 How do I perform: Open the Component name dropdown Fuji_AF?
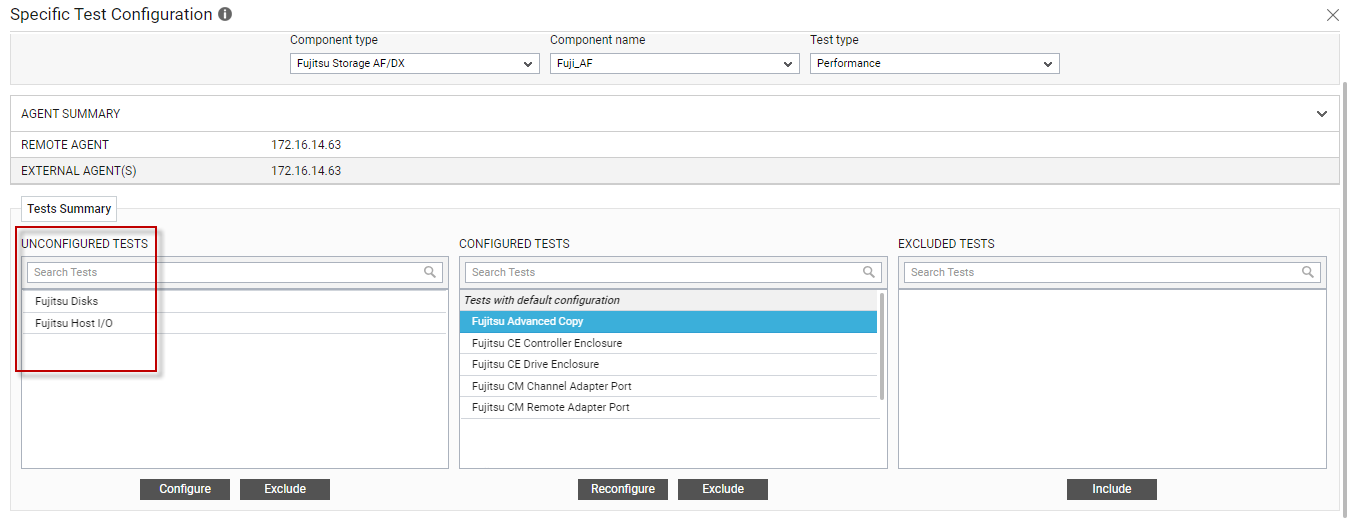pos(675,63)
